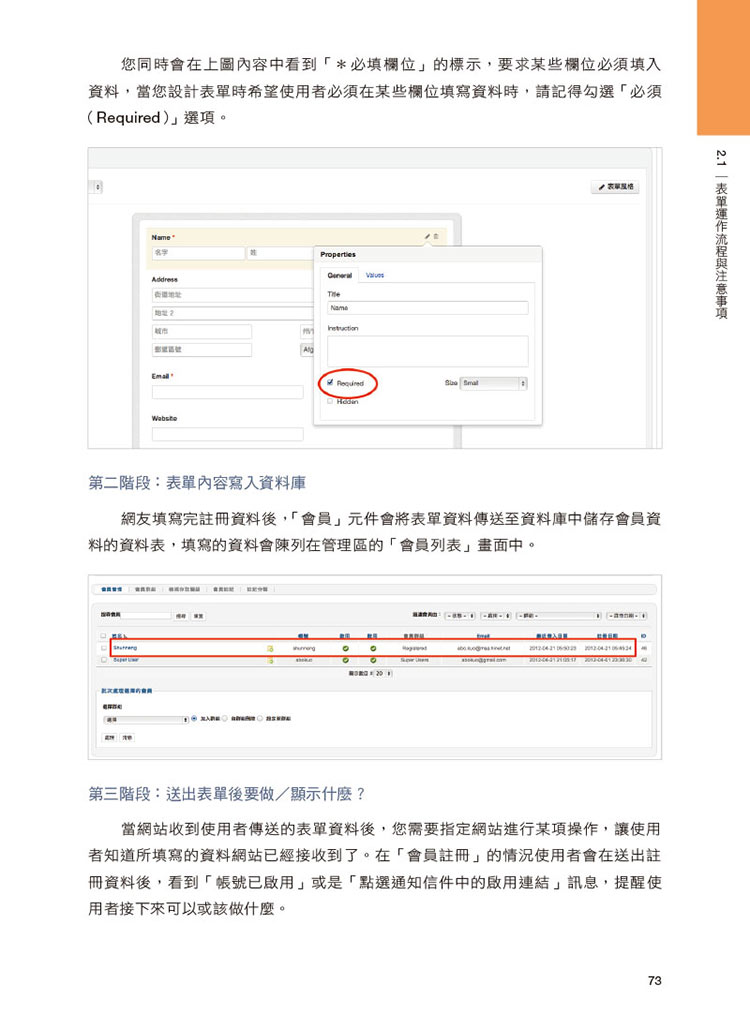Click the first green check icon on the Super User row
The height and width of the screenshot is (1014, 750).
tap(345, 660)
